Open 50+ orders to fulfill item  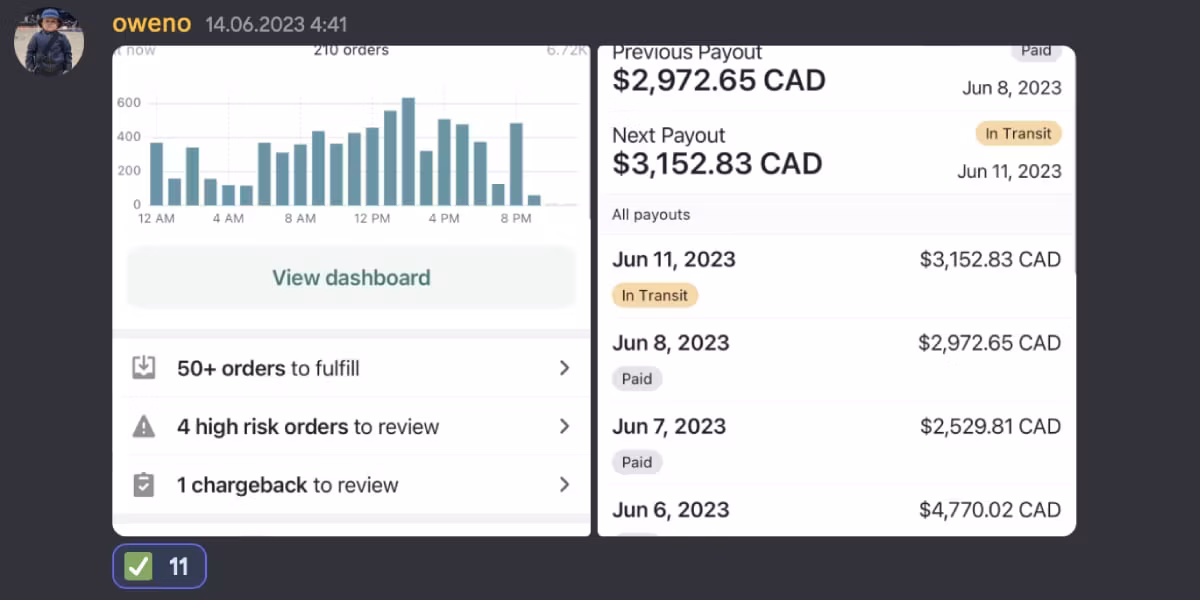pyautogui.click(x=268, y=368)
